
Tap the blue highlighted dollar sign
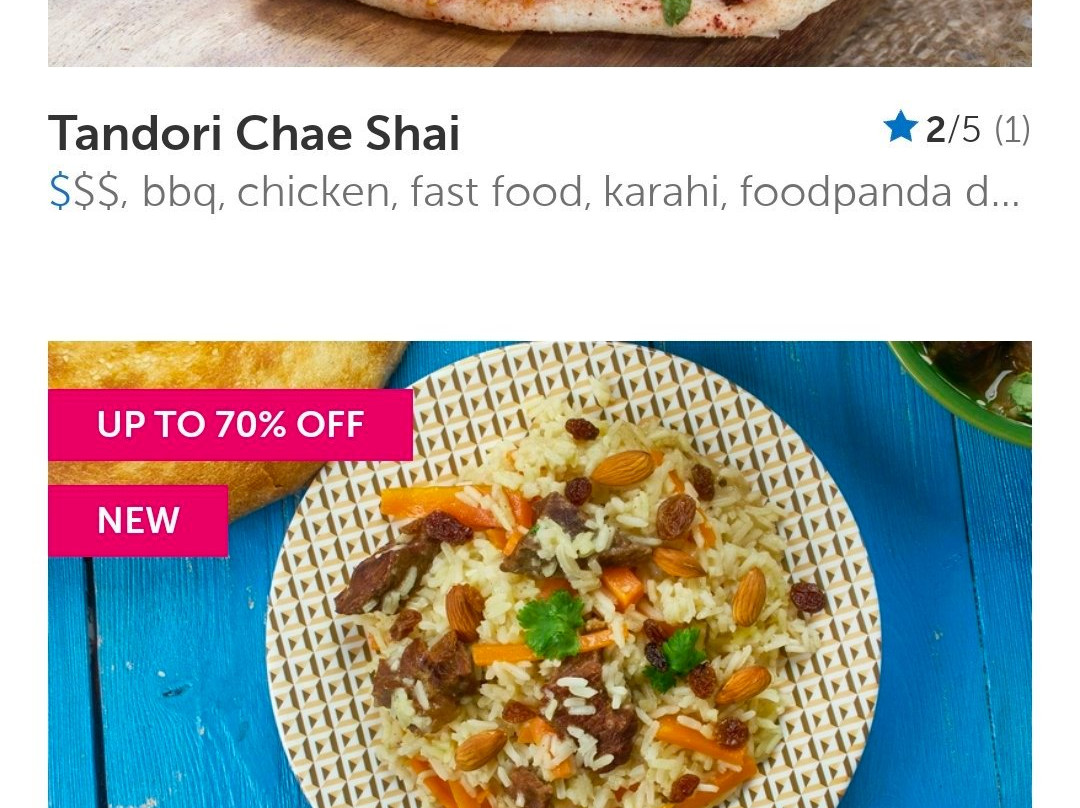coord(59,191)
